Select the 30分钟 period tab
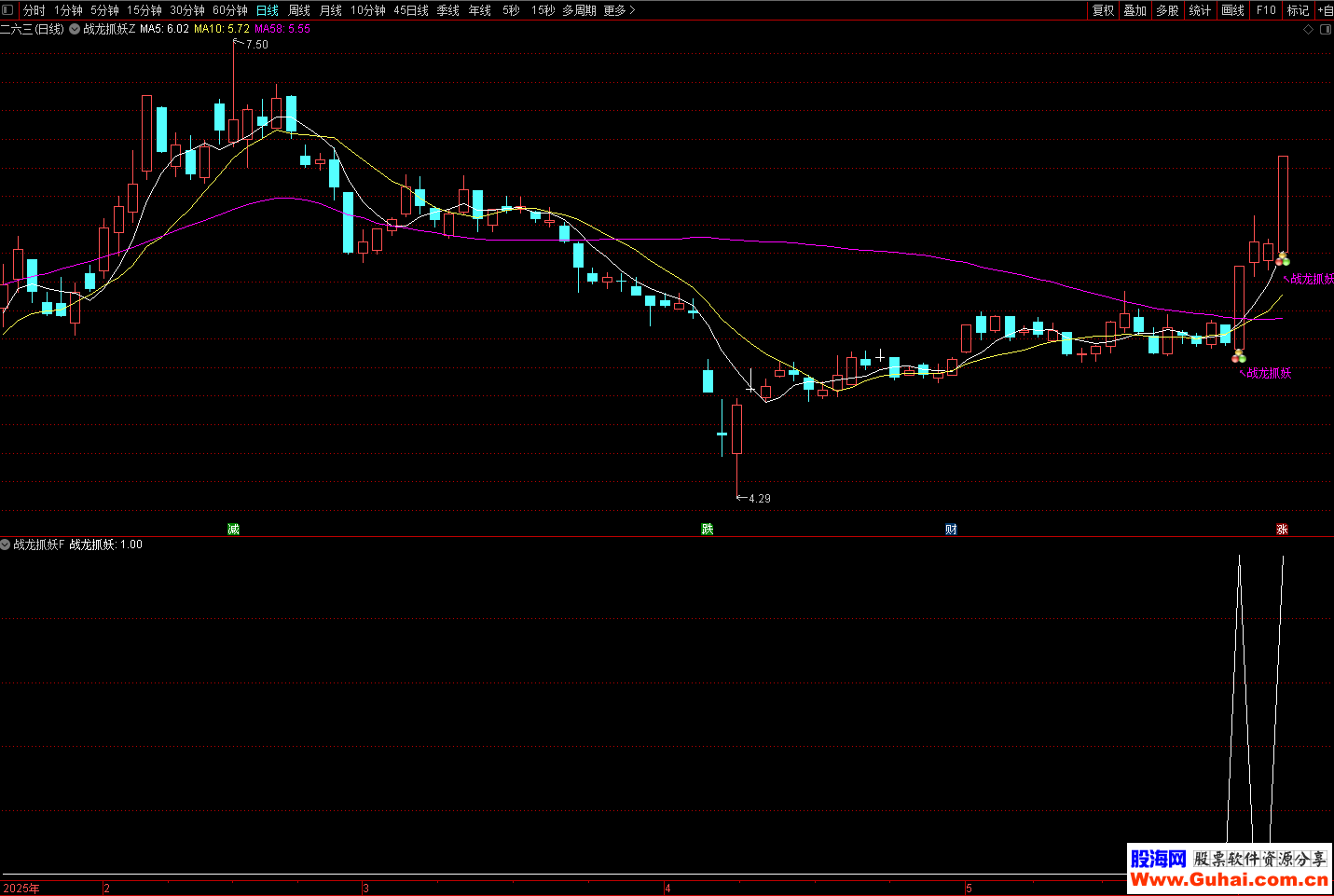 (187, 10)
